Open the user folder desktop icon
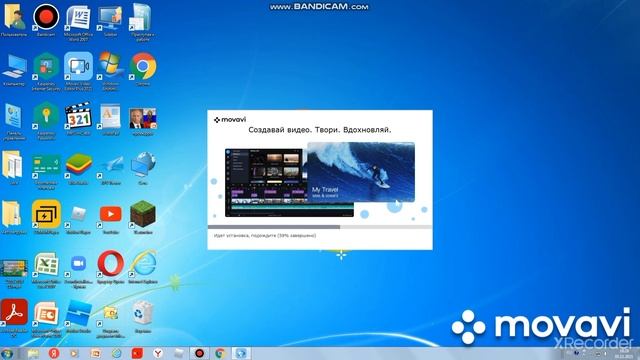Viewport: 640px width, 360px height. click(14, 17)
